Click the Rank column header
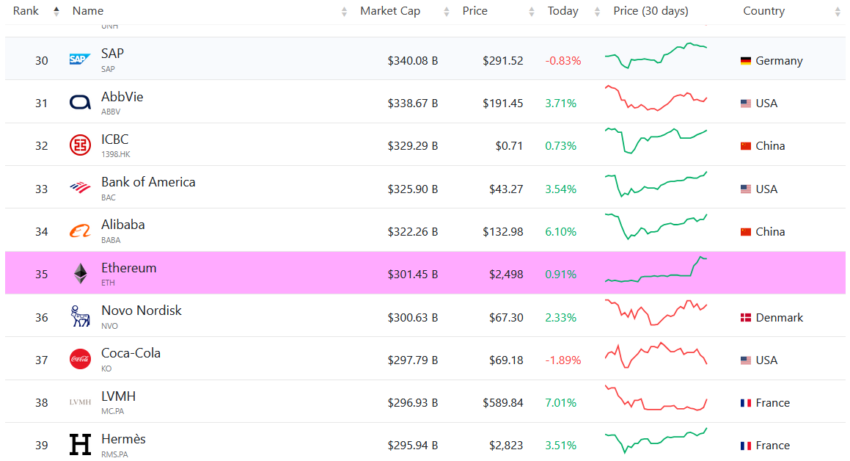The width and height of the screenshot is (850, 461). (x=25, y=11)
